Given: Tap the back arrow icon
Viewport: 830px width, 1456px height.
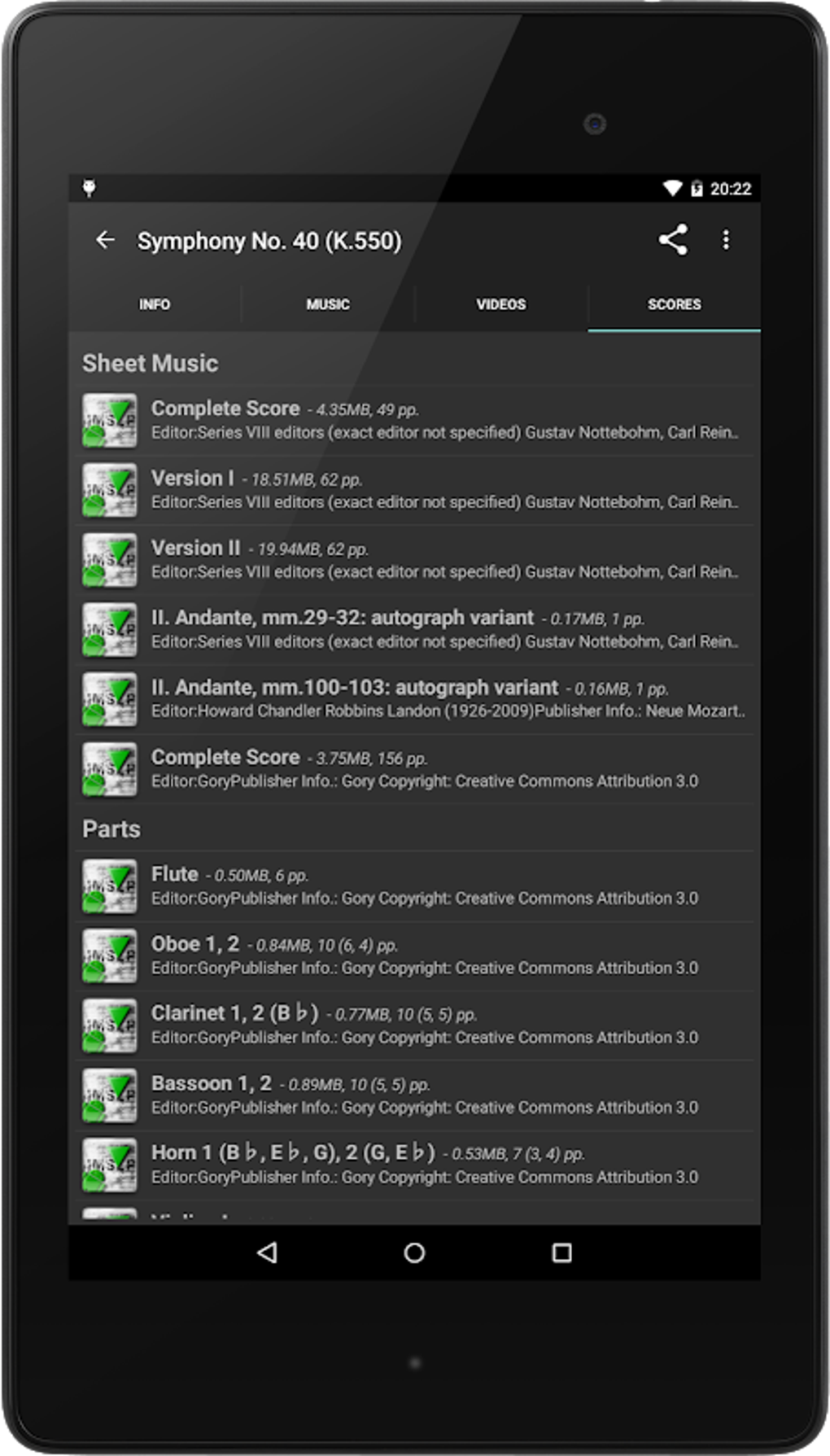Looking at the screenshot, I should [x=106, y=240].
